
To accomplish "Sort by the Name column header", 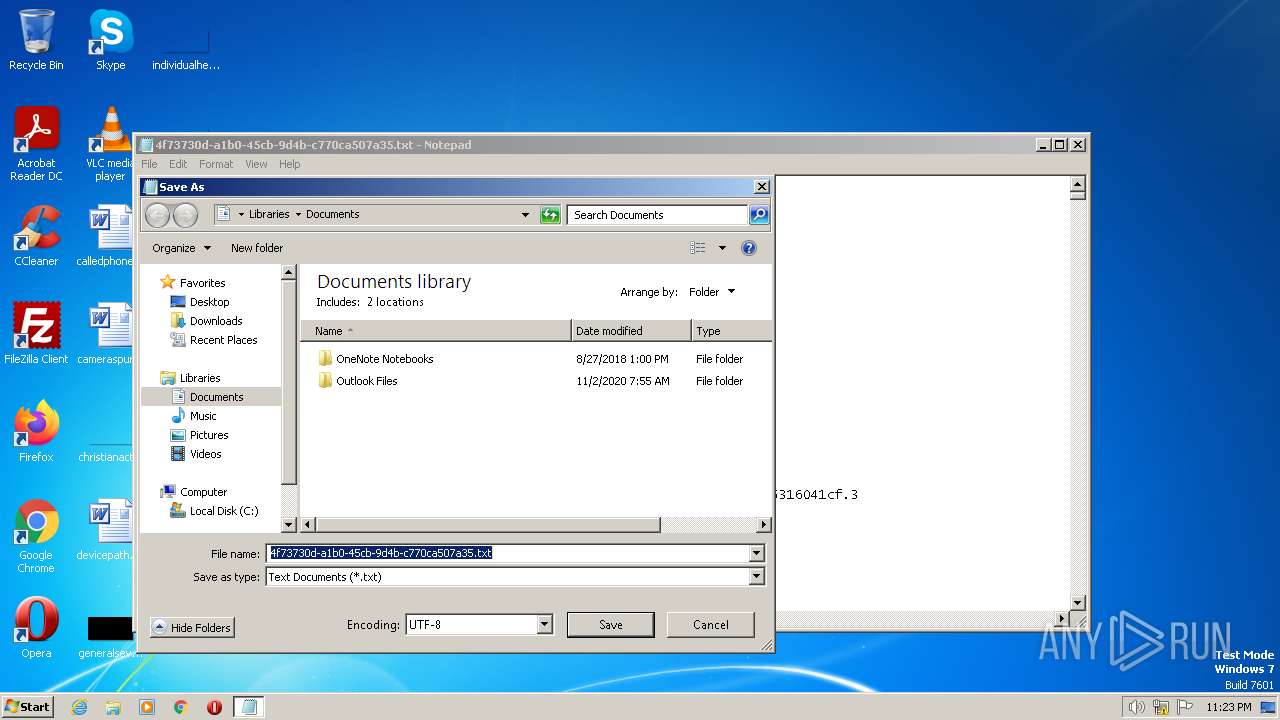I will click(436, 331).
